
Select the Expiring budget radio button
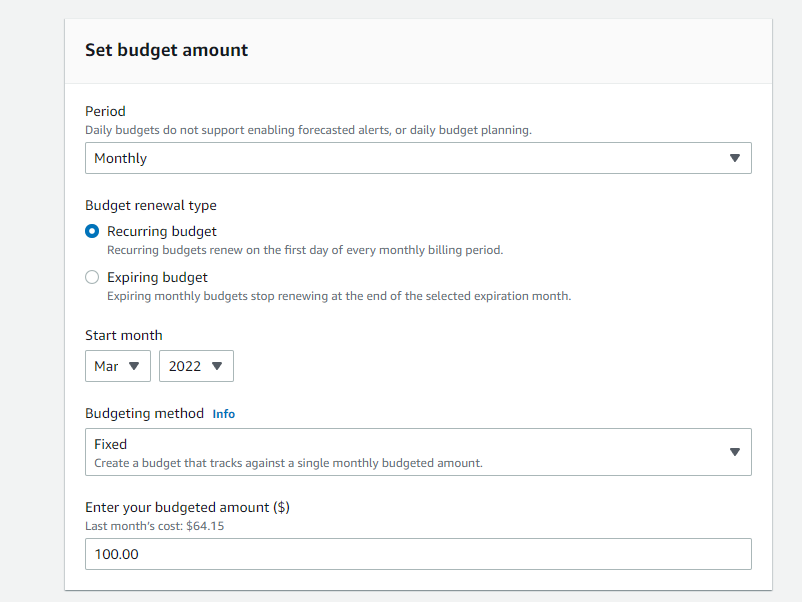92,277
